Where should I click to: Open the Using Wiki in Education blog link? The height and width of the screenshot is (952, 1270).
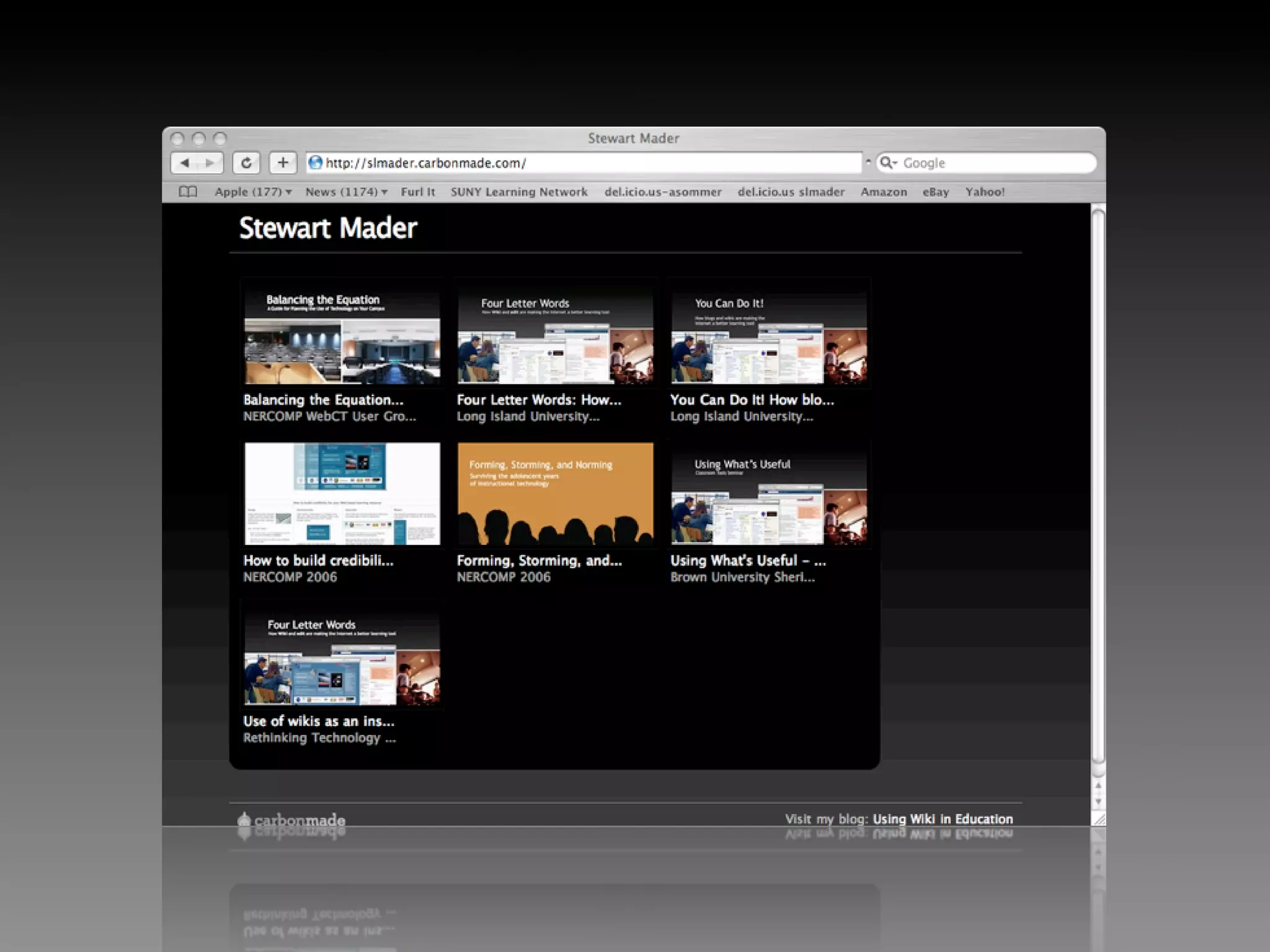pyautogui.click(x=943, y=819)
